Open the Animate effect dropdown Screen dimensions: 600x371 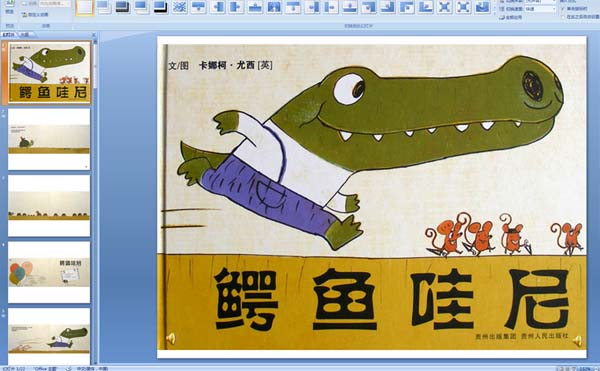coord(55,3)
